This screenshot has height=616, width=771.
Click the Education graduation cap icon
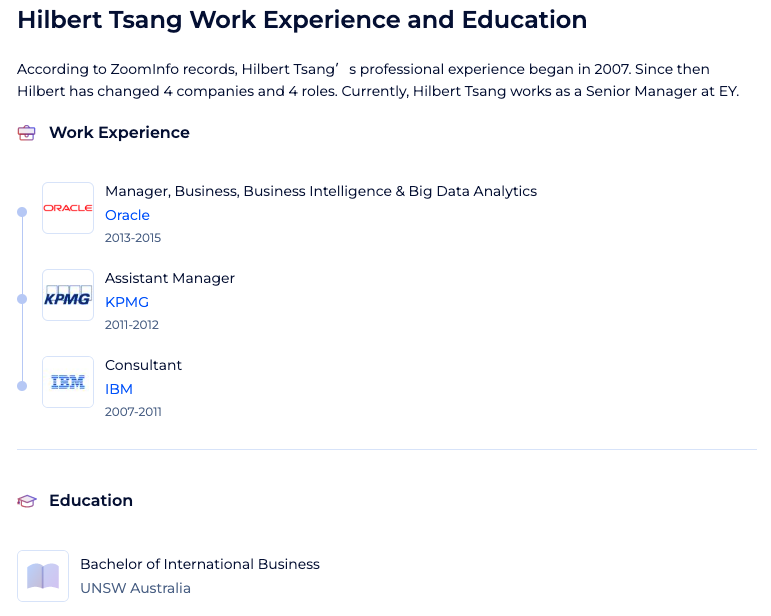27,501
